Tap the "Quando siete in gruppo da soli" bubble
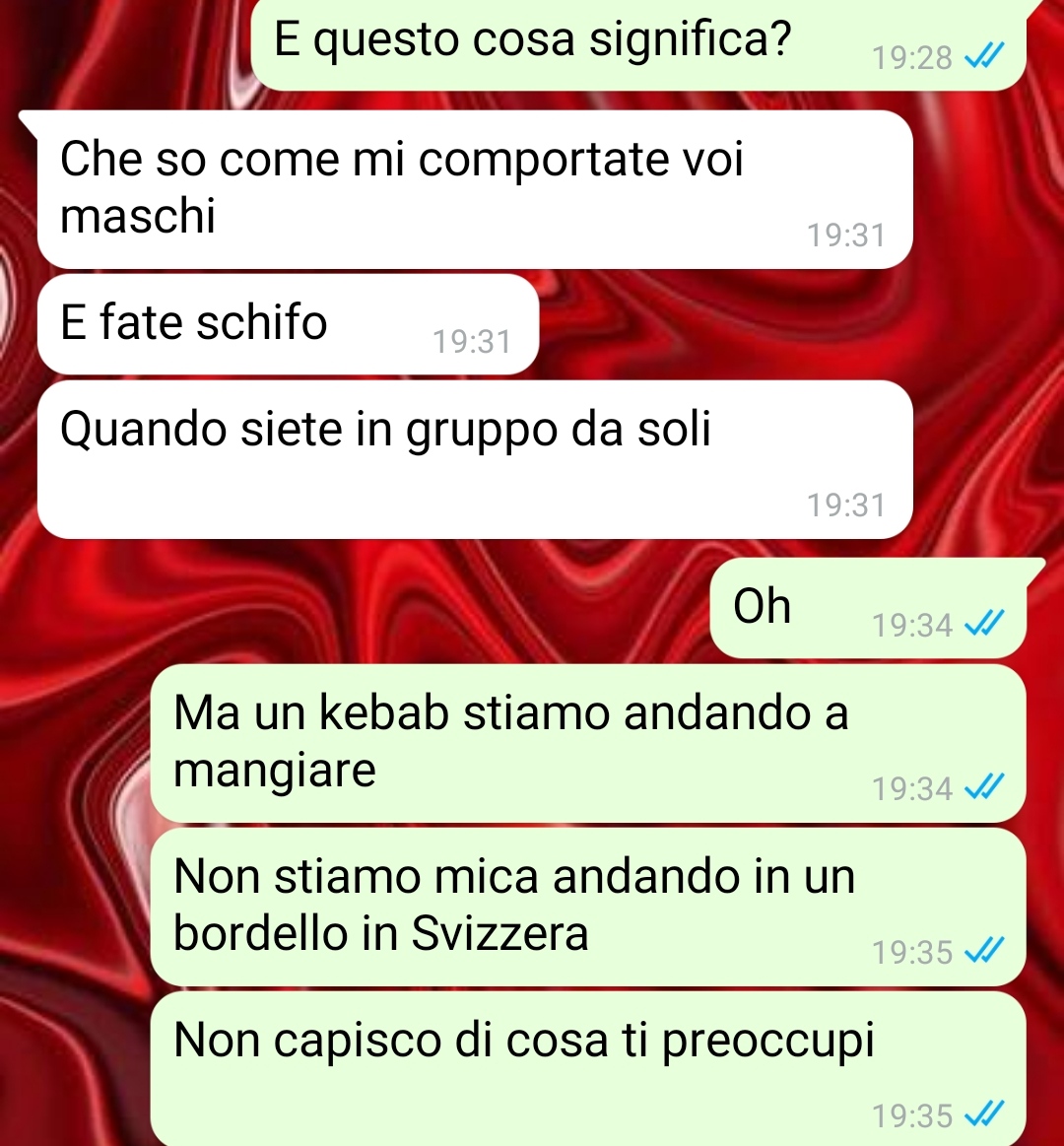This screenshot has height=1146, width=1064. click(475, 459)
